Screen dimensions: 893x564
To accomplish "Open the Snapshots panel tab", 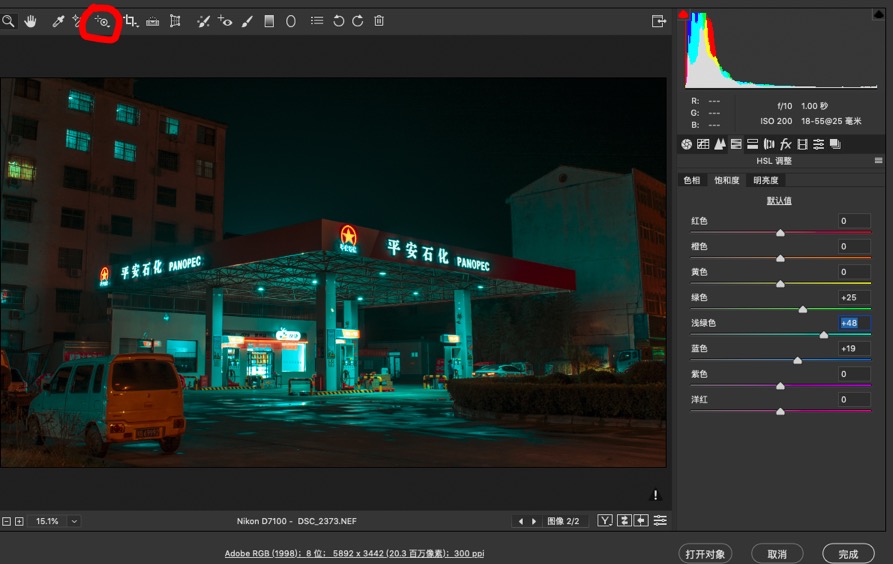I will pyautogui.click(x=835, y=144).
